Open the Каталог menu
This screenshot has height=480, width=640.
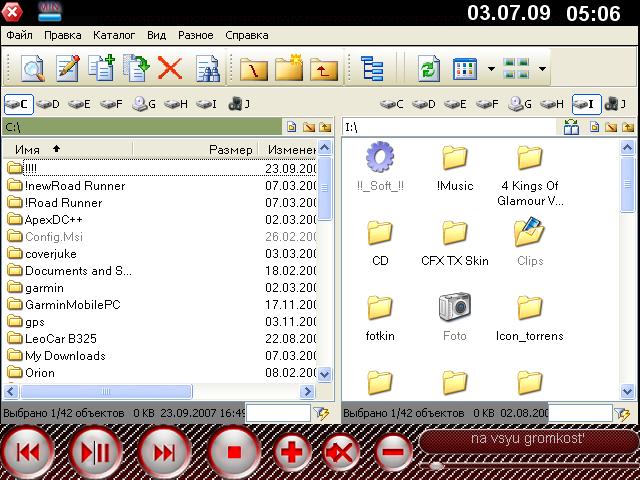click(x=114, y=35)
